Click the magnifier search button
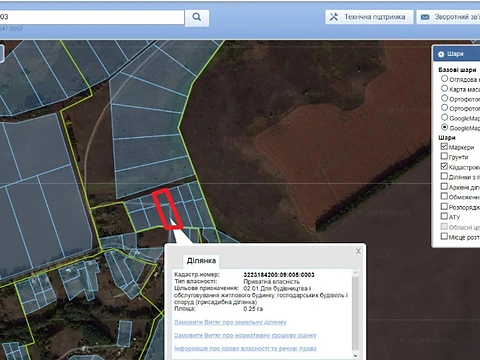The width and height of the screenshot is (480, 360). [x=197, y=17]
